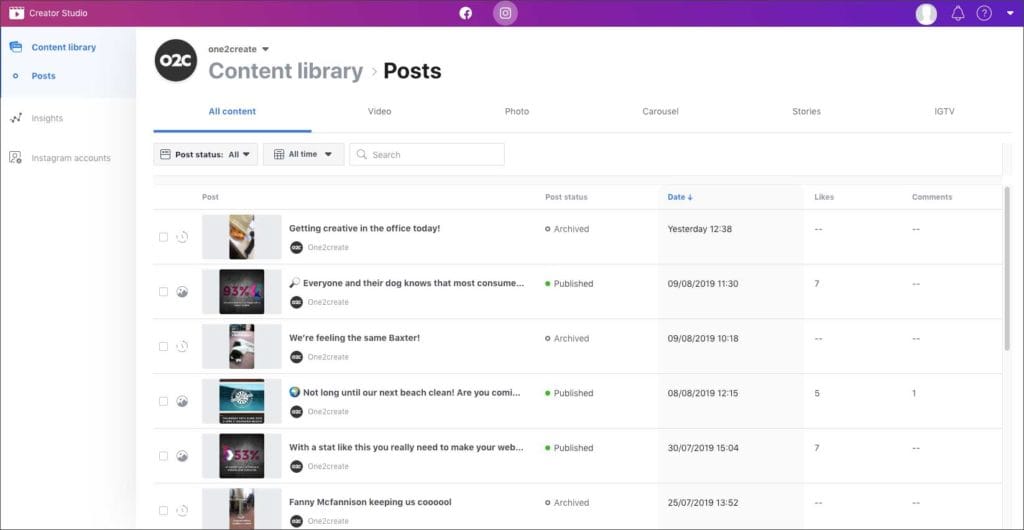Open the All time date range dropdown
The width and height of the screenshot is (1024, 530).
point(304,154)
